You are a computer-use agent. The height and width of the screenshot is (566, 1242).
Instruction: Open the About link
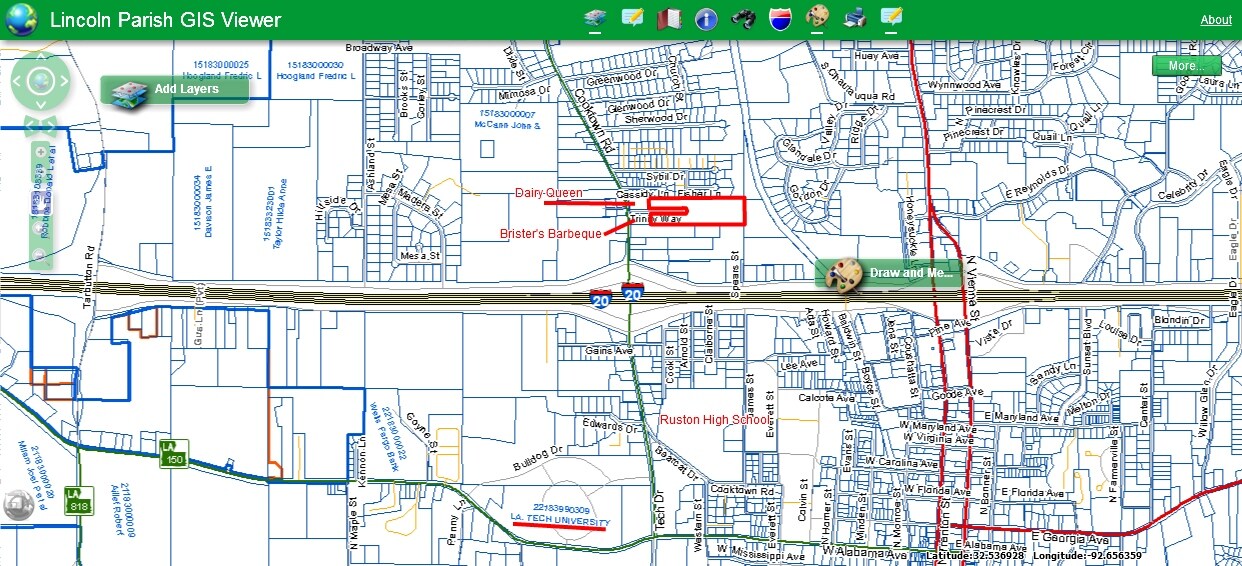pyautogui.click(x=1216, y=20)
